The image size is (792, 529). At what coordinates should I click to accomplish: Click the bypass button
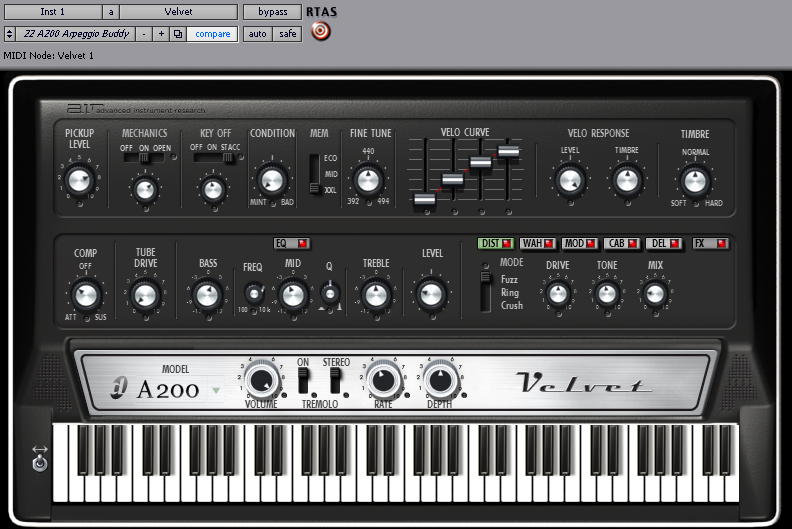(x=272, y=12)
